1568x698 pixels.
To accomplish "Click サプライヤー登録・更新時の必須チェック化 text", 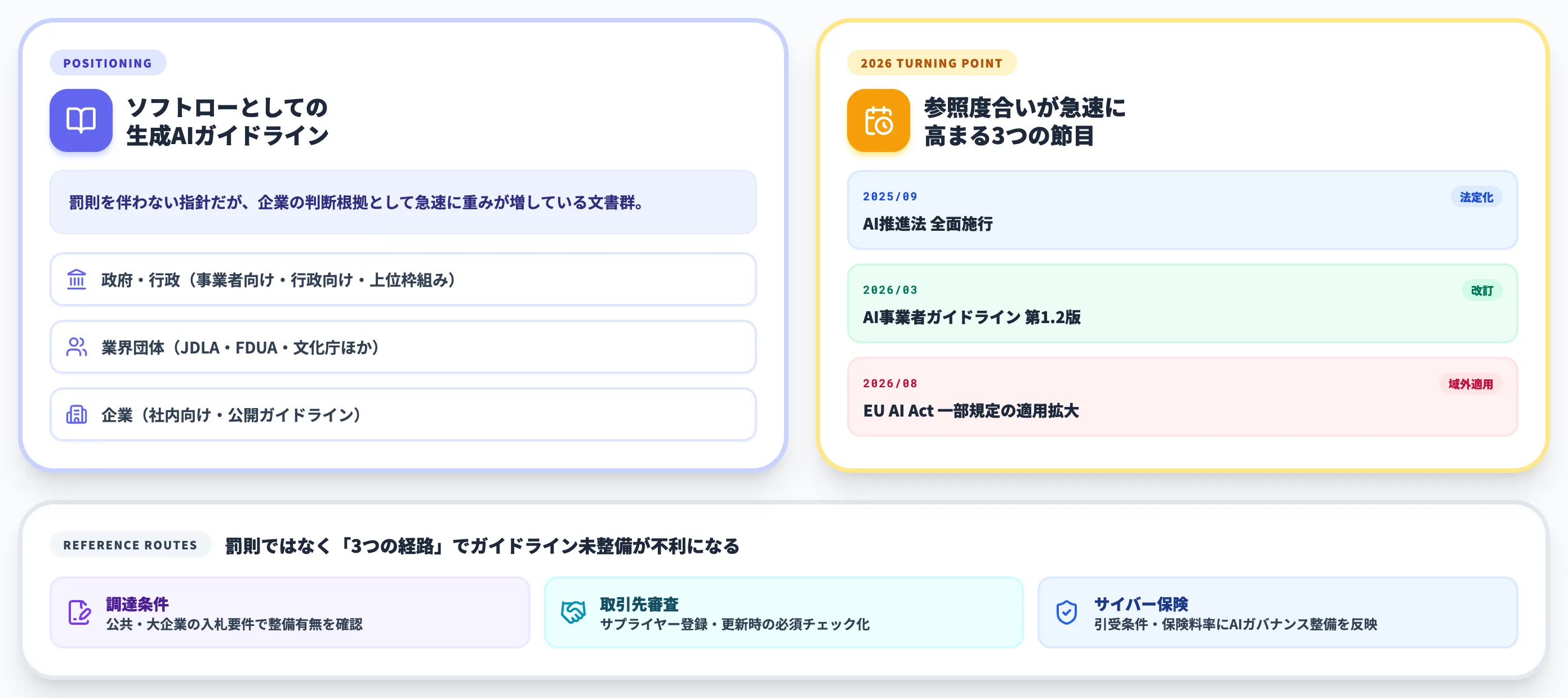I will (x=734, y=624).
